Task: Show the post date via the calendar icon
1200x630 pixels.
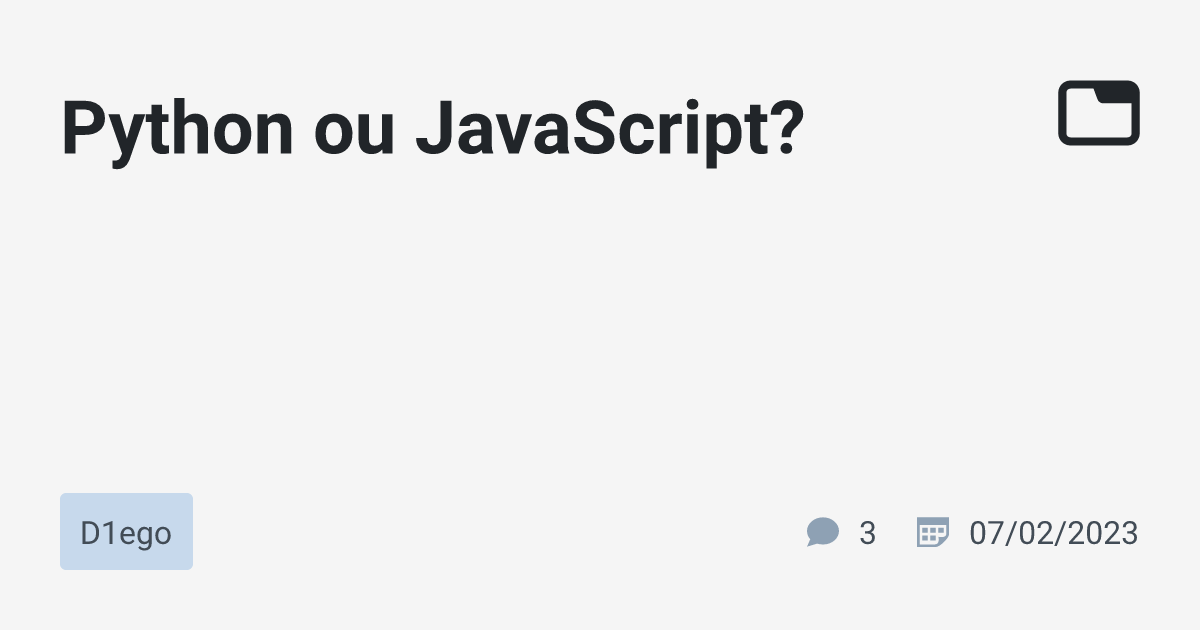Action: coord(933,532)
